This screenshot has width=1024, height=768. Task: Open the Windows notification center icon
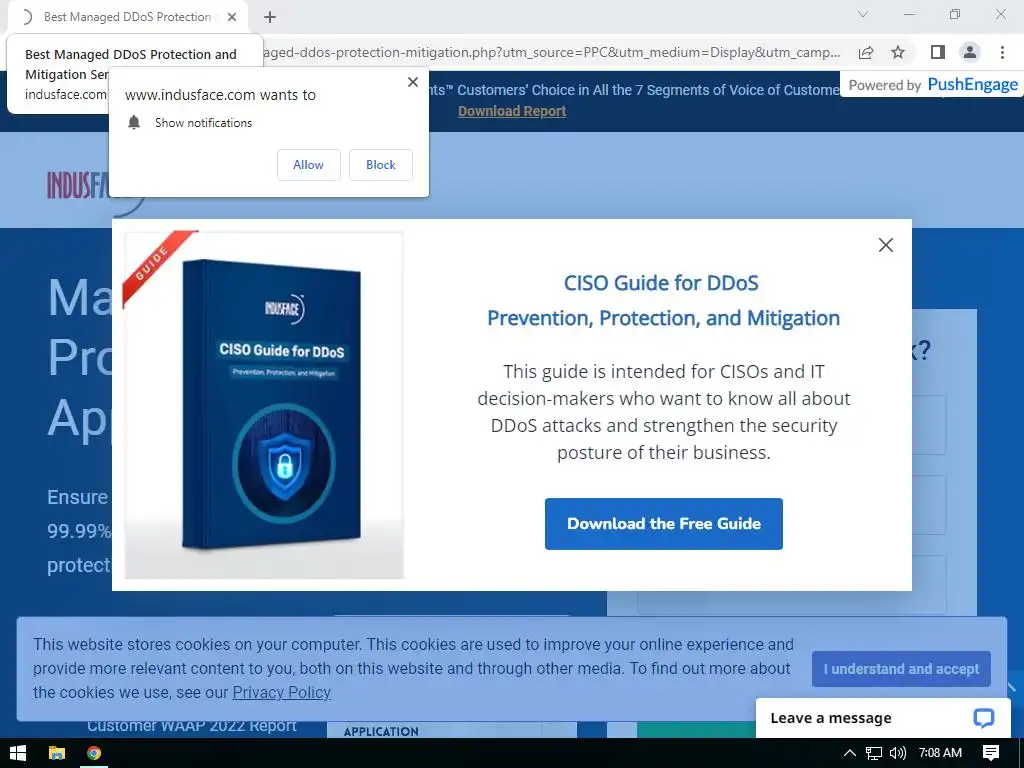991,753
